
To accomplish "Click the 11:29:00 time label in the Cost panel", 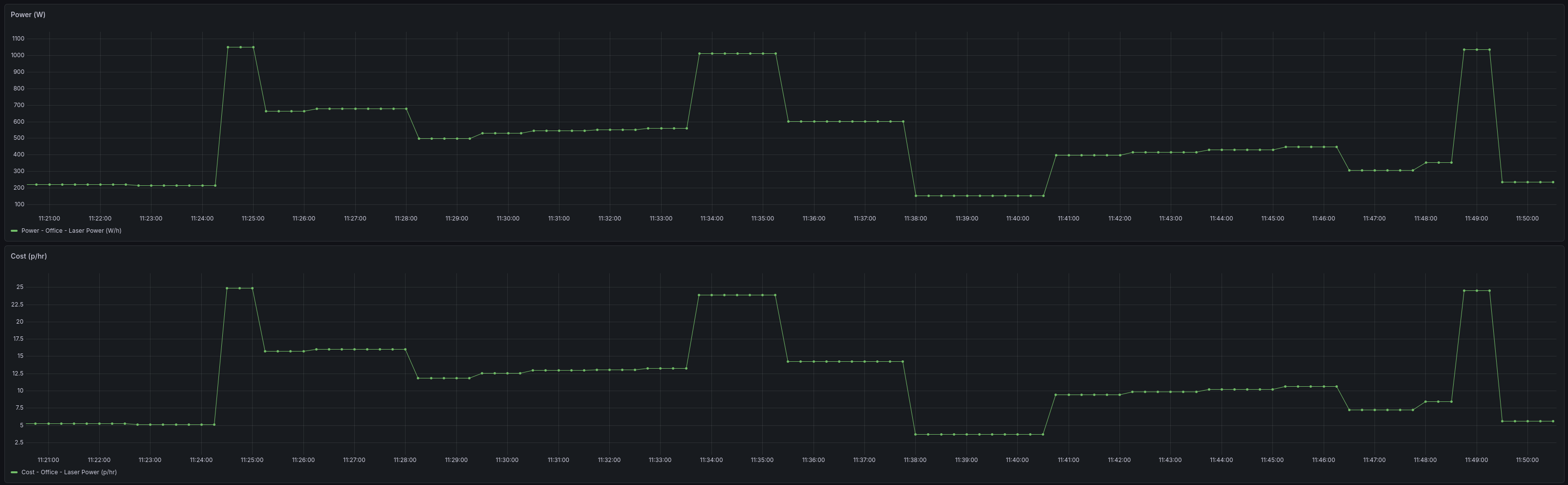I will coord(456,460).
